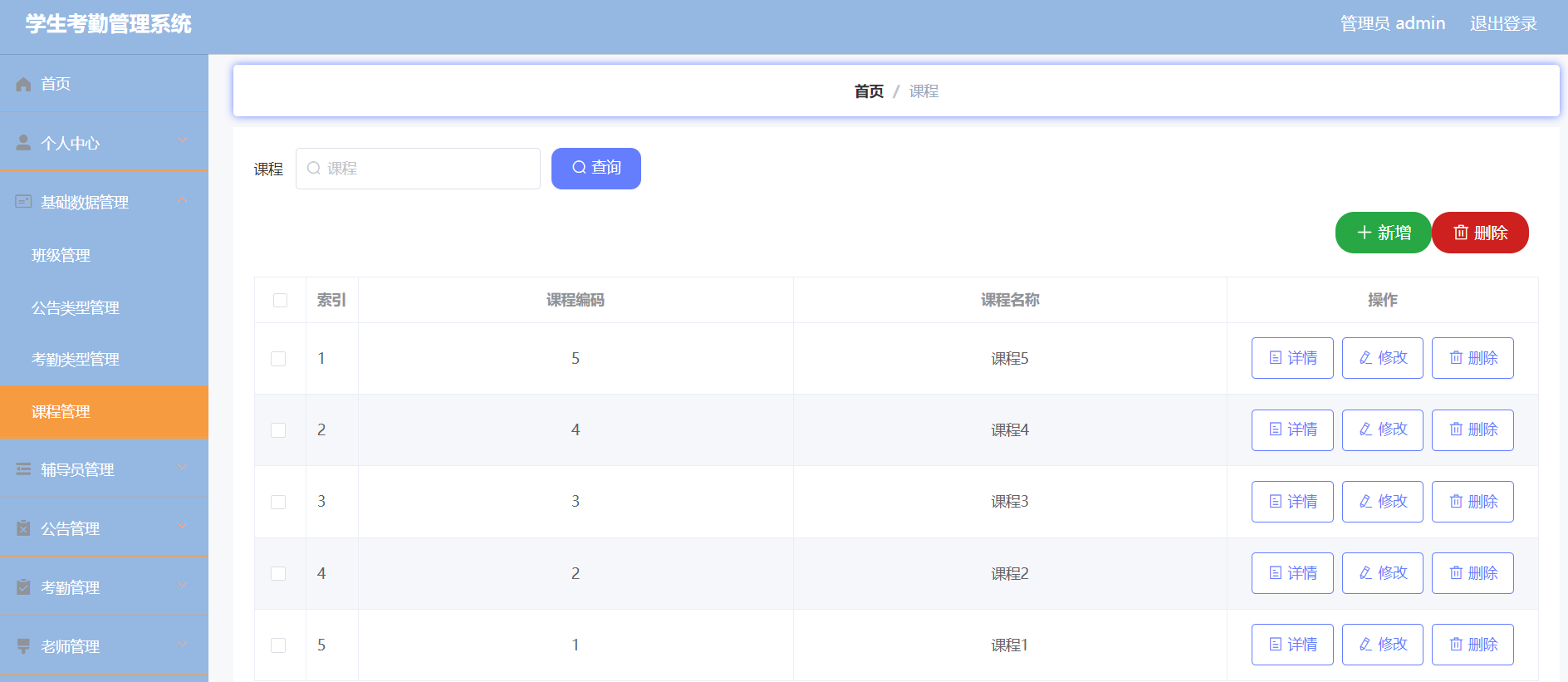Collapse the 基础数据管理 chevron
1568x682 pixels.
[182, 201]
